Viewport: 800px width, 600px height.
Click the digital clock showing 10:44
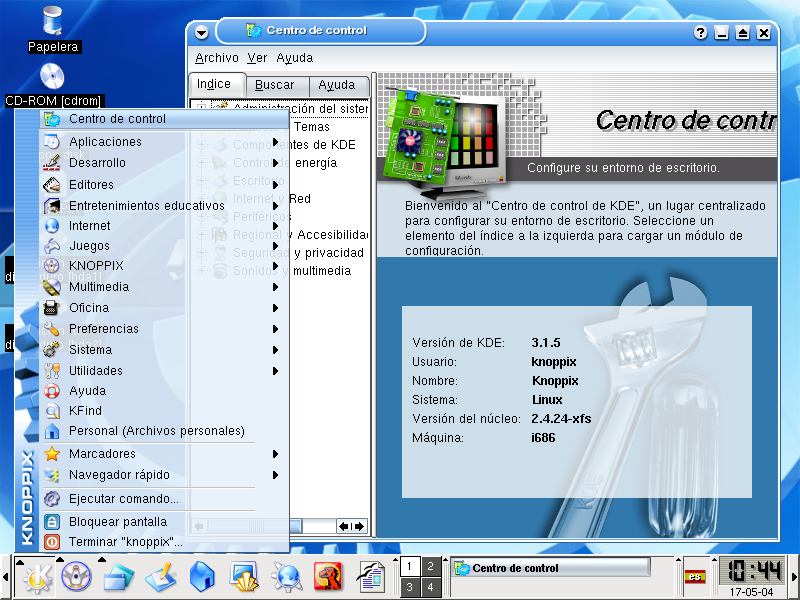751,571
